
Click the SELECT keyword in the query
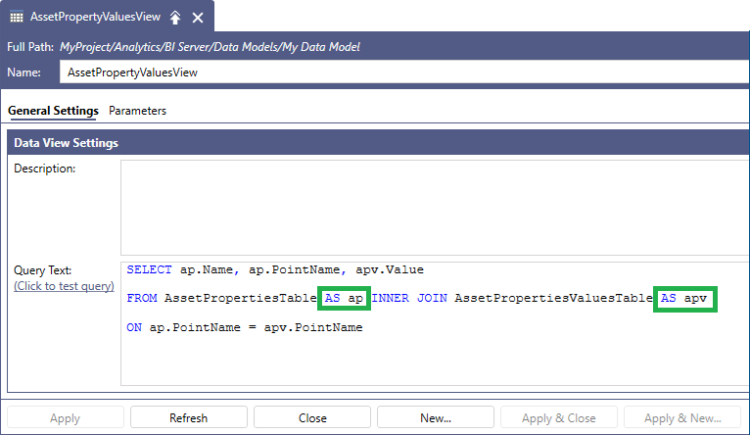(149, 269)
